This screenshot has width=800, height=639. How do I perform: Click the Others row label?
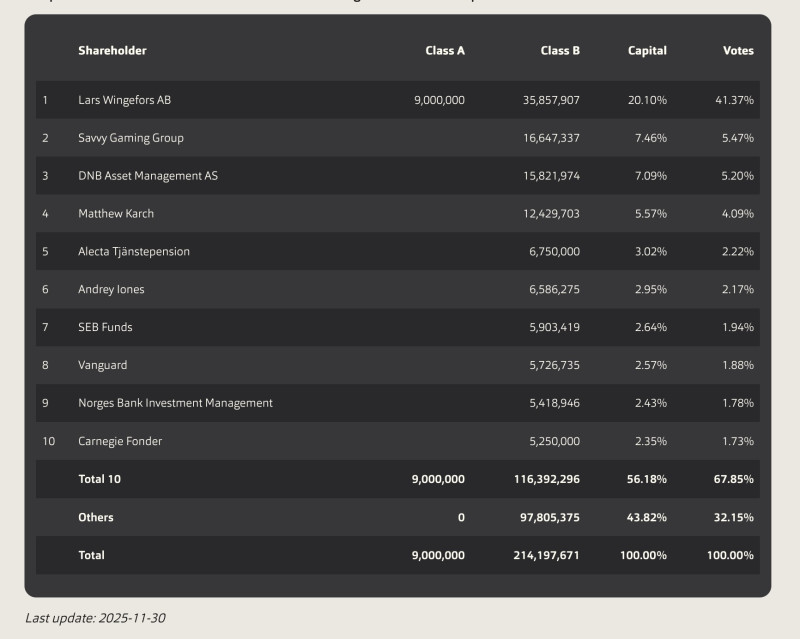96,518
